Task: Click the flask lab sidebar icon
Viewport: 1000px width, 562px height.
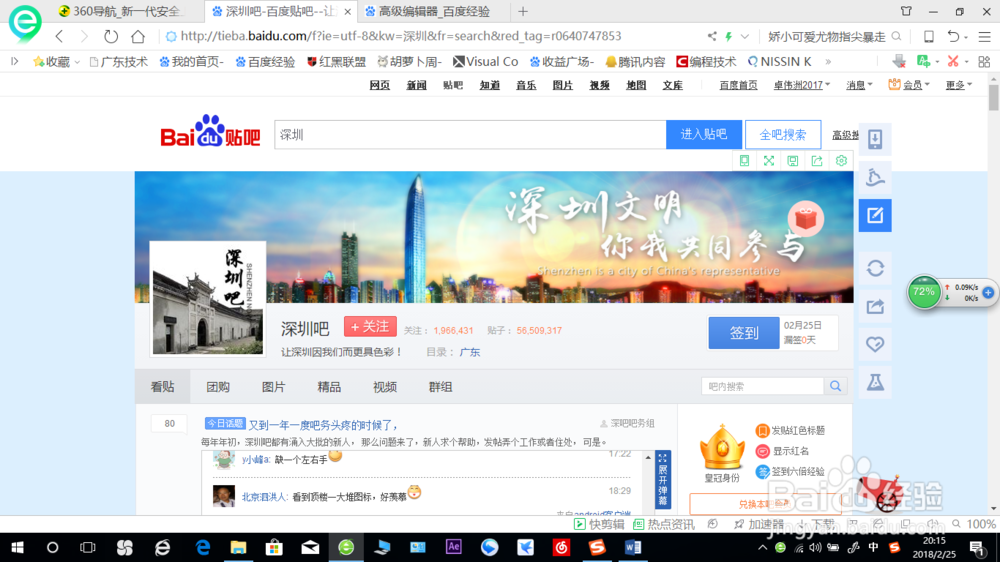Action: (875, 383)
